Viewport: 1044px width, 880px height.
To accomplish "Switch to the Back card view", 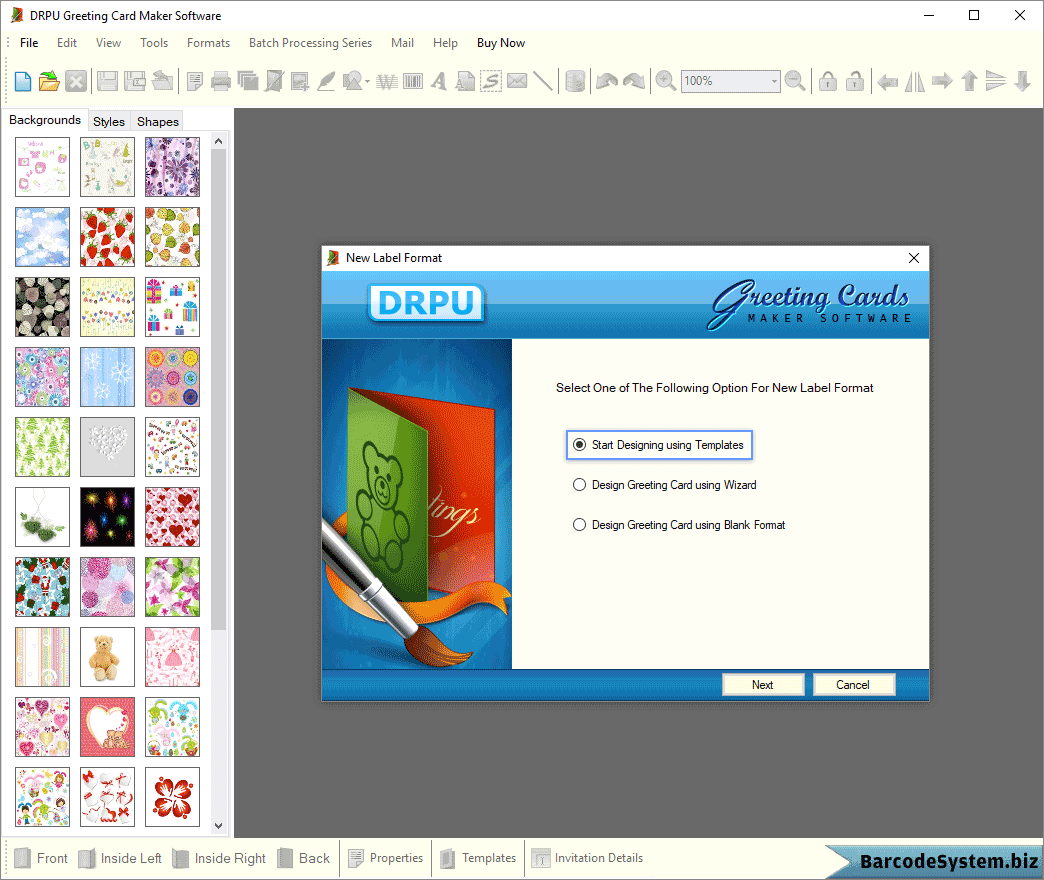I will pos(304,858).
